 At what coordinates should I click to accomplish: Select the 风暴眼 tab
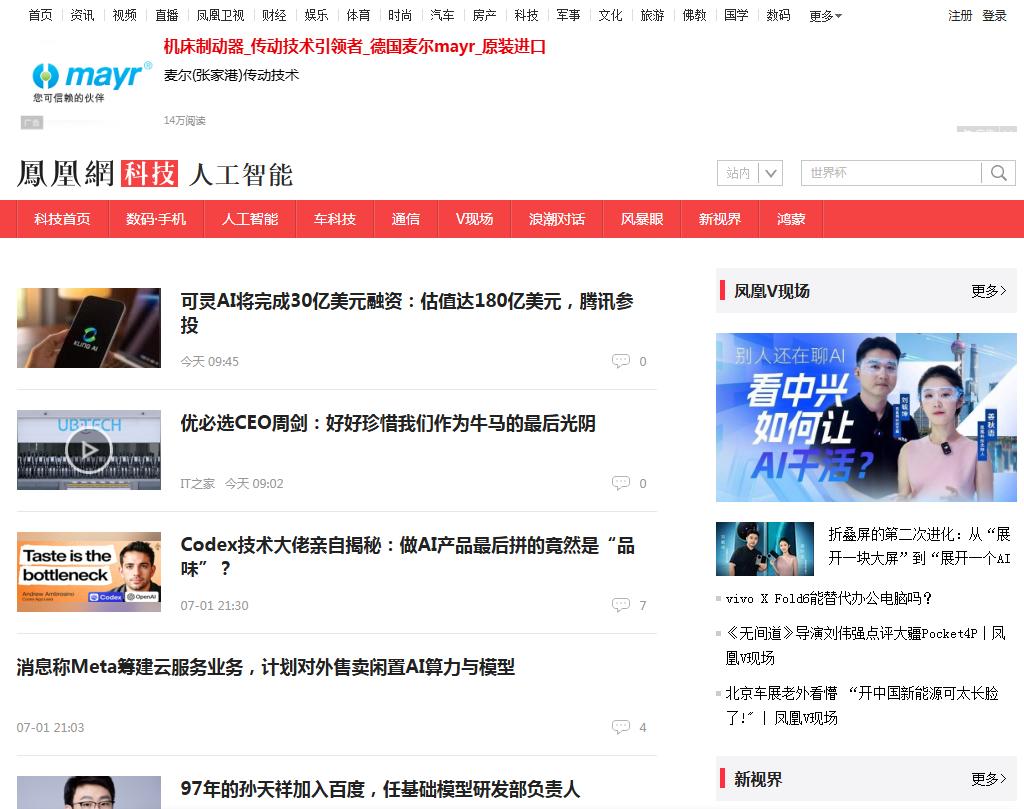[x=641, y=219]
